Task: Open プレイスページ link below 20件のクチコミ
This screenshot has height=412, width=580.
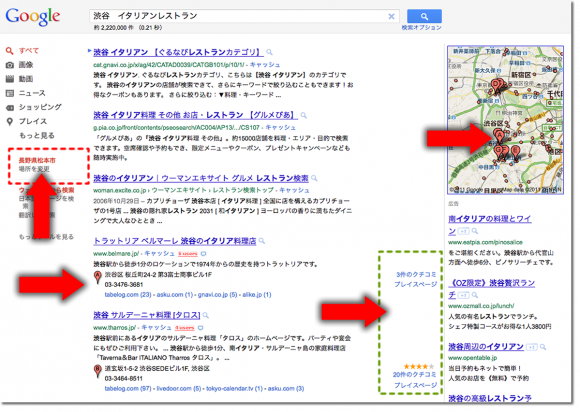Action: 415,385
